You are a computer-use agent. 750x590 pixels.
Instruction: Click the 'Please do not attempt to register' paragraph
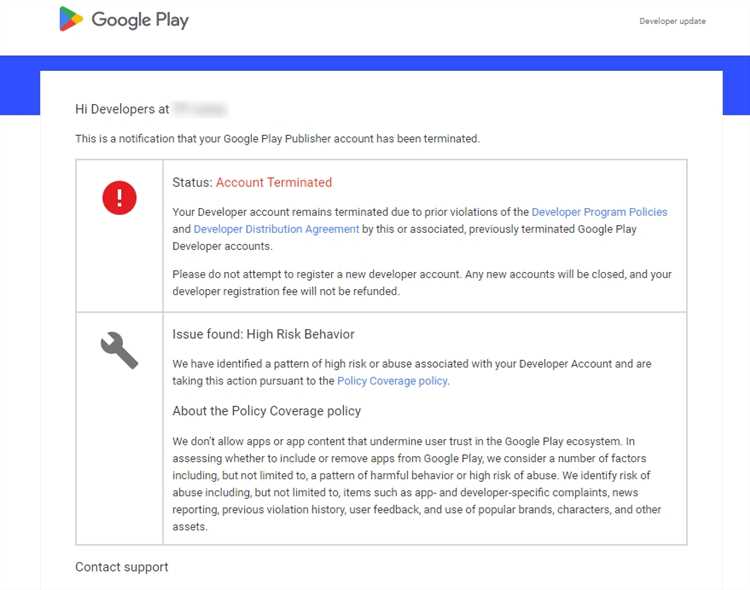pos(422,283)
